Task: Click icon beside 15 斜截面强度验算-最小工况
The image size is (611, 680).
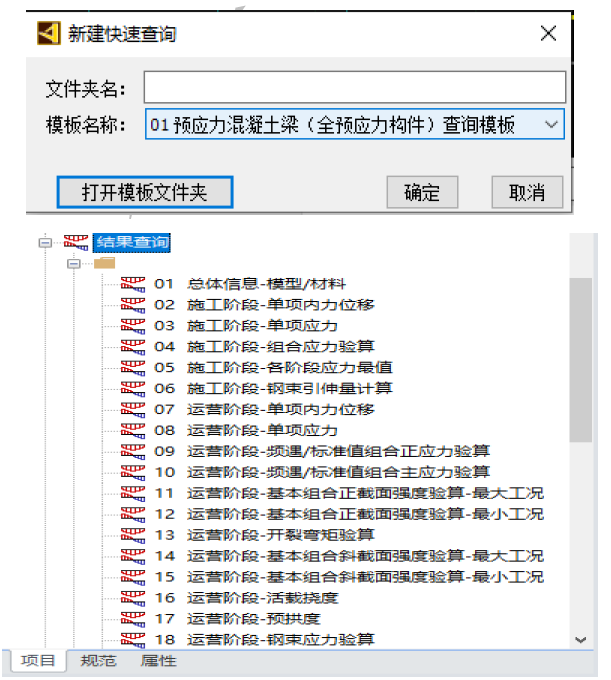Action: point(133,577)
